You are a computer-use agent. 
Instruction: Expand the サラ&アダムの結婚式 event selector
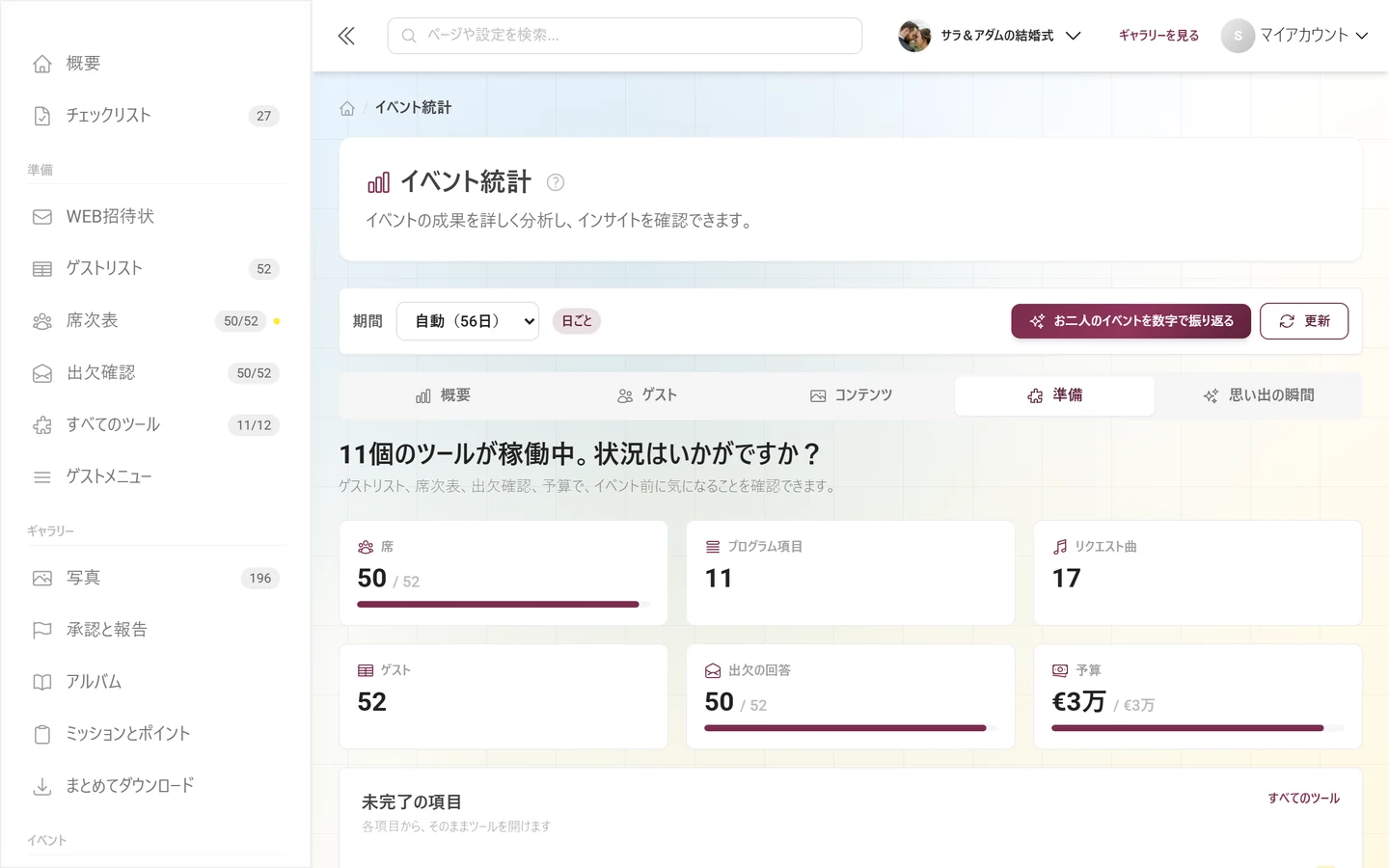click(990, 36)
